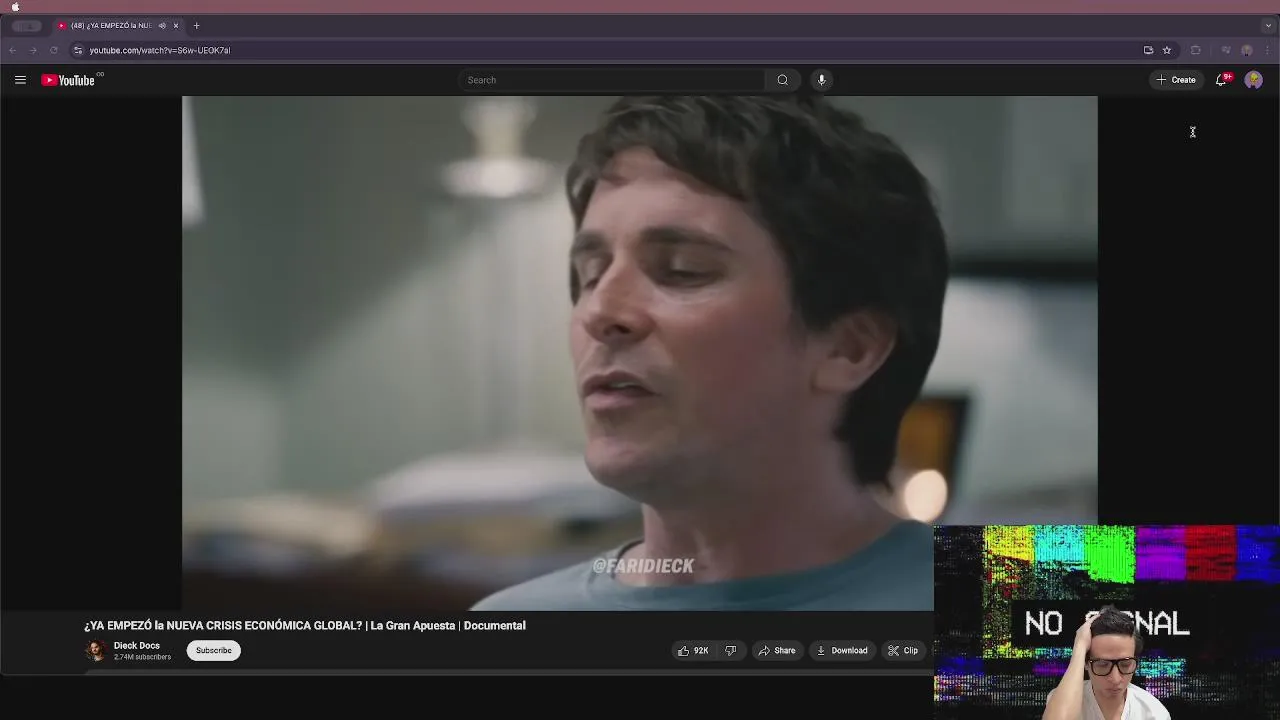Install the app via address bar icon
This screenshot has width=1280, height=720.
click(1148, 50)
